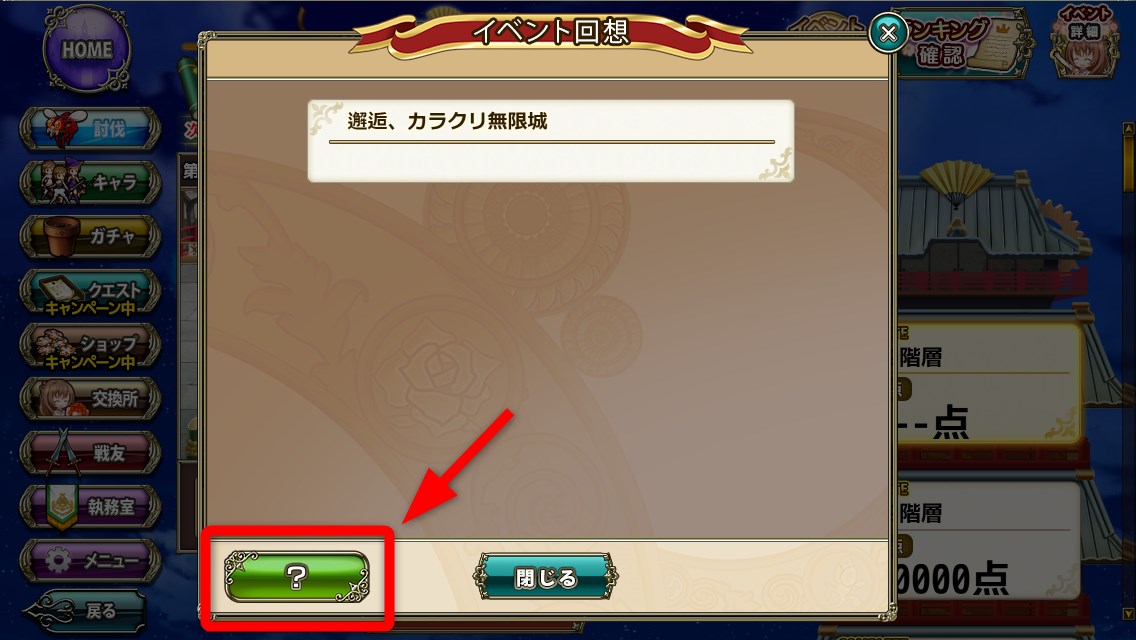The image size is (1136, 640).
Task: Click the 閉じる close button
Action: point(546,577)
